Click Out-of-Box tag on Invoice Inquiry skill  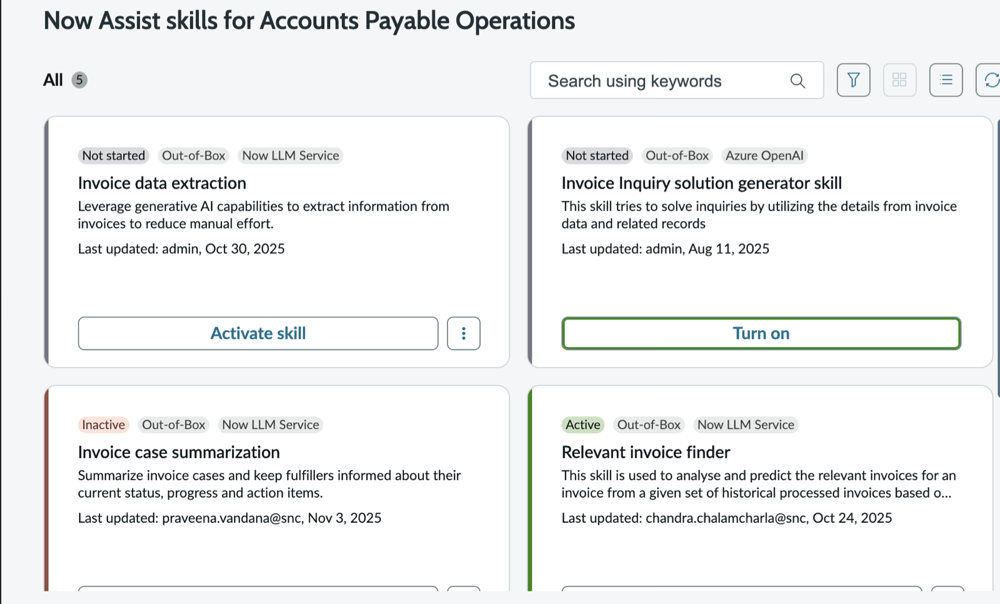(x=677, y=156)
